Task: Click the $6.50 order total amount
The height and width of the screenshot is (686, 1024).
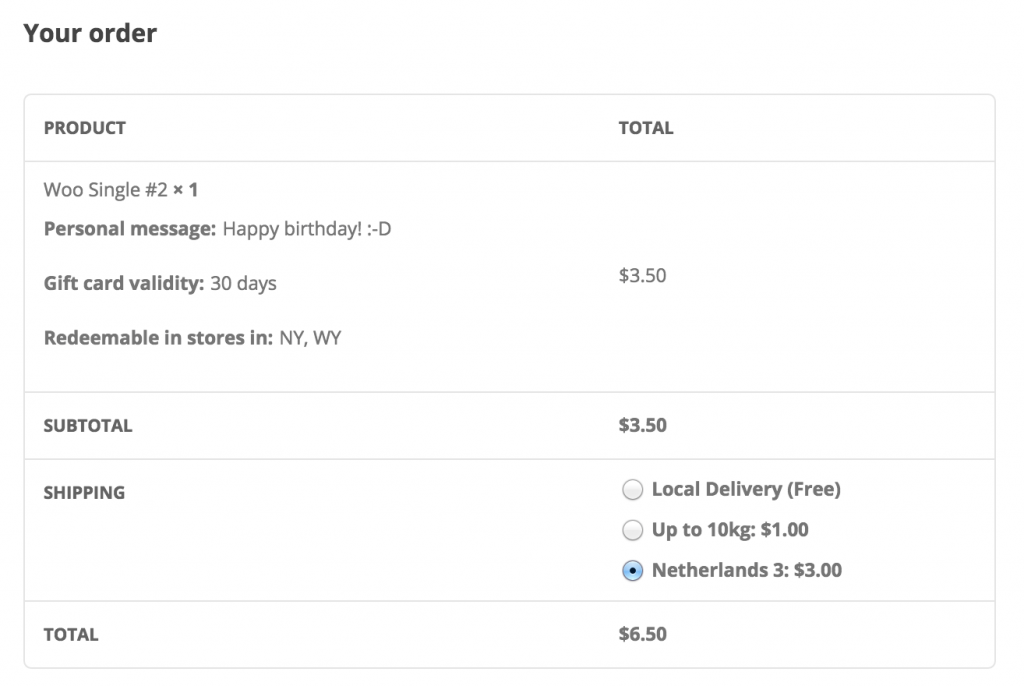Action: pos(640,634)
